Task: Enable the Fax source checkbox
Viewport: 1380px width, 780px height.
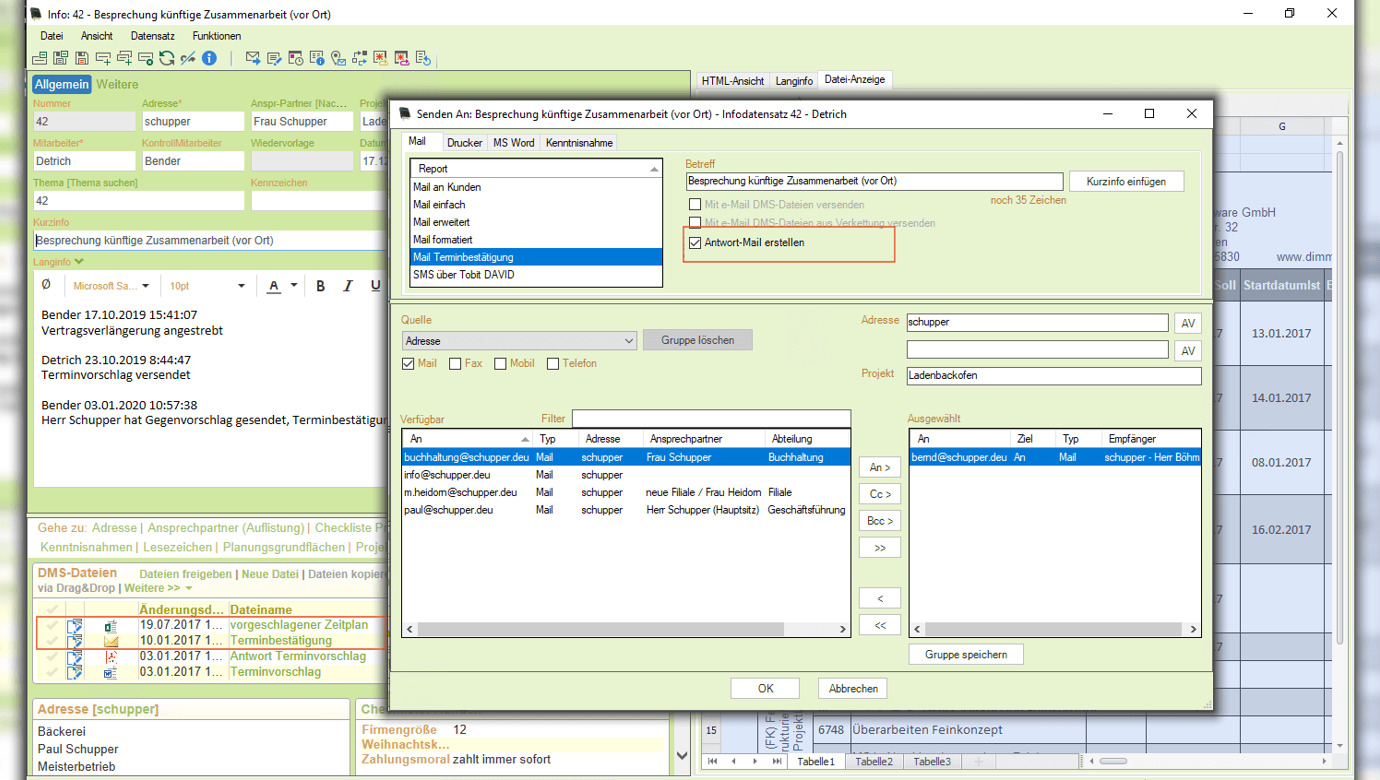Action: tap(456, 364)
